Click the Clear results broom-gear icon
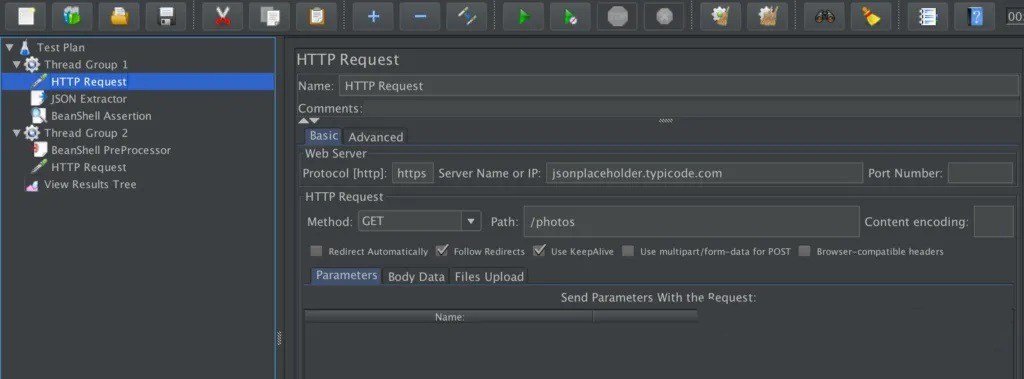The image size is (1024, 379). [720, 16]
